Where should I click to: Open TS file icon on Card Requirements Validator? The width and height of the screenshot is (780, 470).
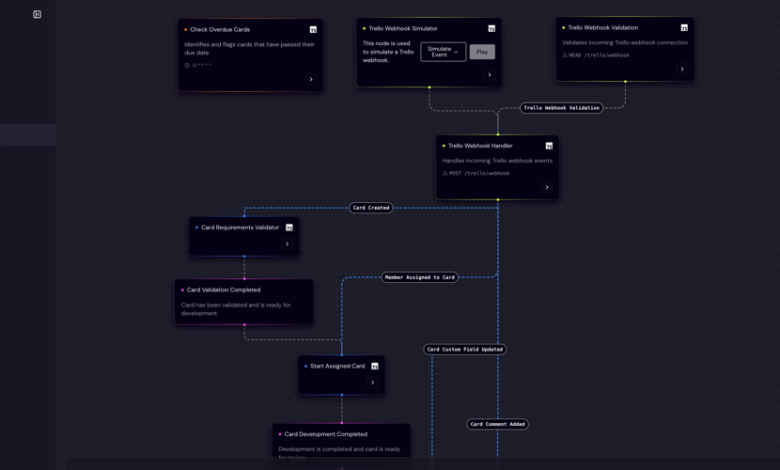pos(289,227)
